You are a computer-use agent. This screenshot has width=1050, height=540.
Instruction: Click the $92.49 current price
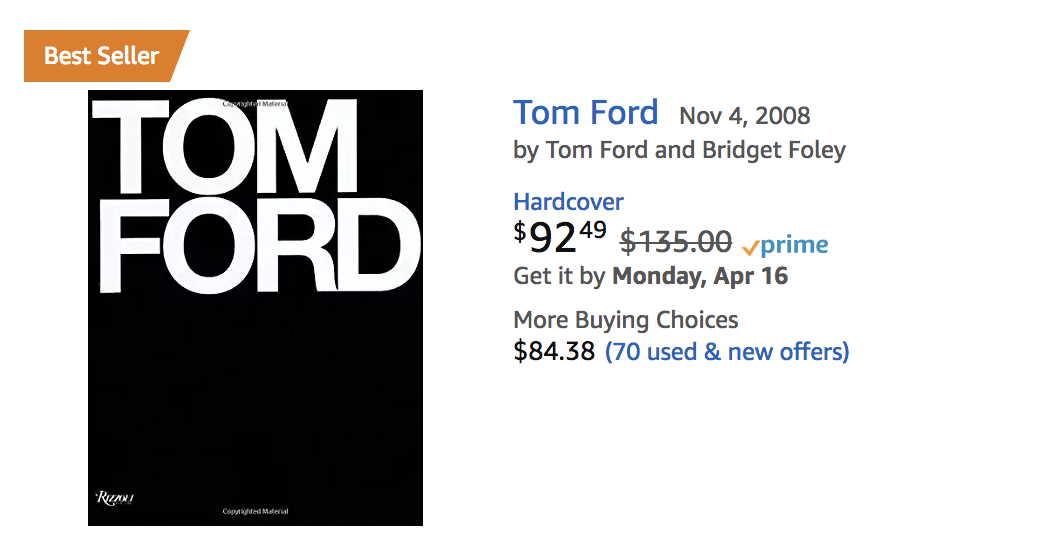(560, 237)
